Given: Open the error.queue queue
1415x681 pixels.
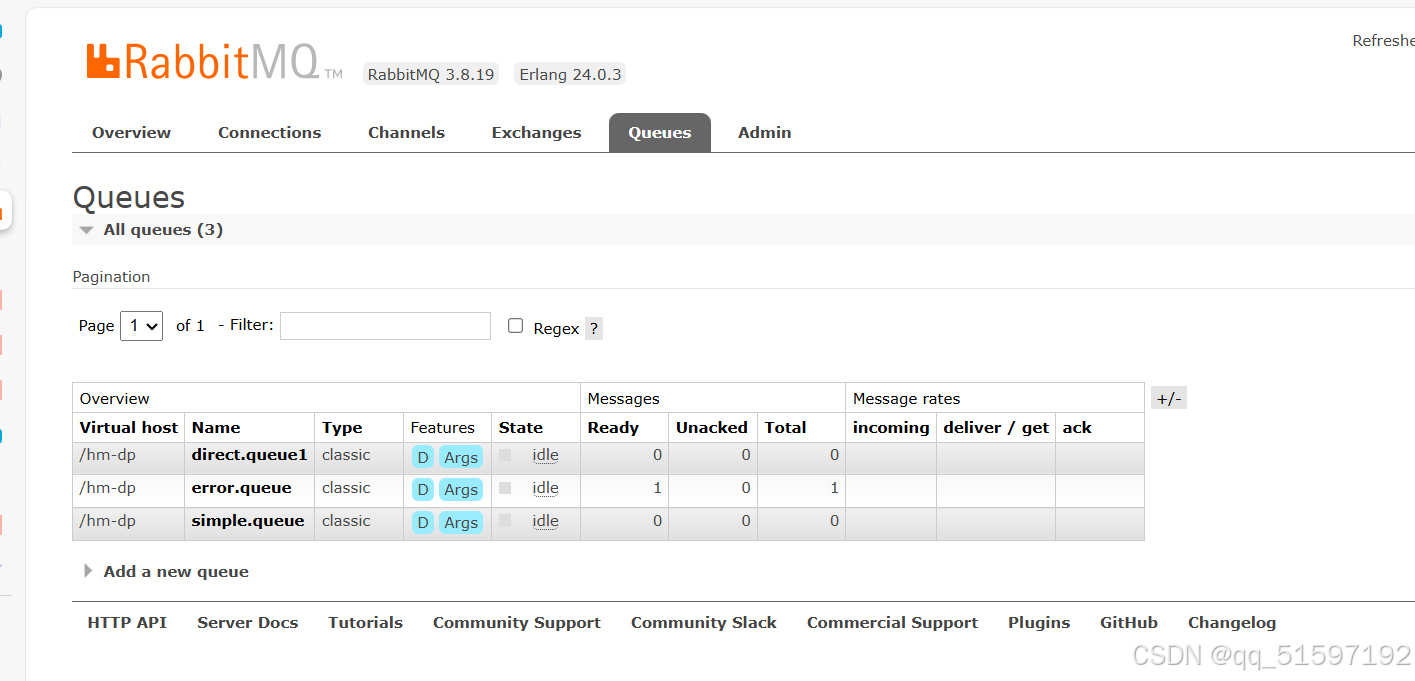Looking at the screenshot, I should coord(242,488).
